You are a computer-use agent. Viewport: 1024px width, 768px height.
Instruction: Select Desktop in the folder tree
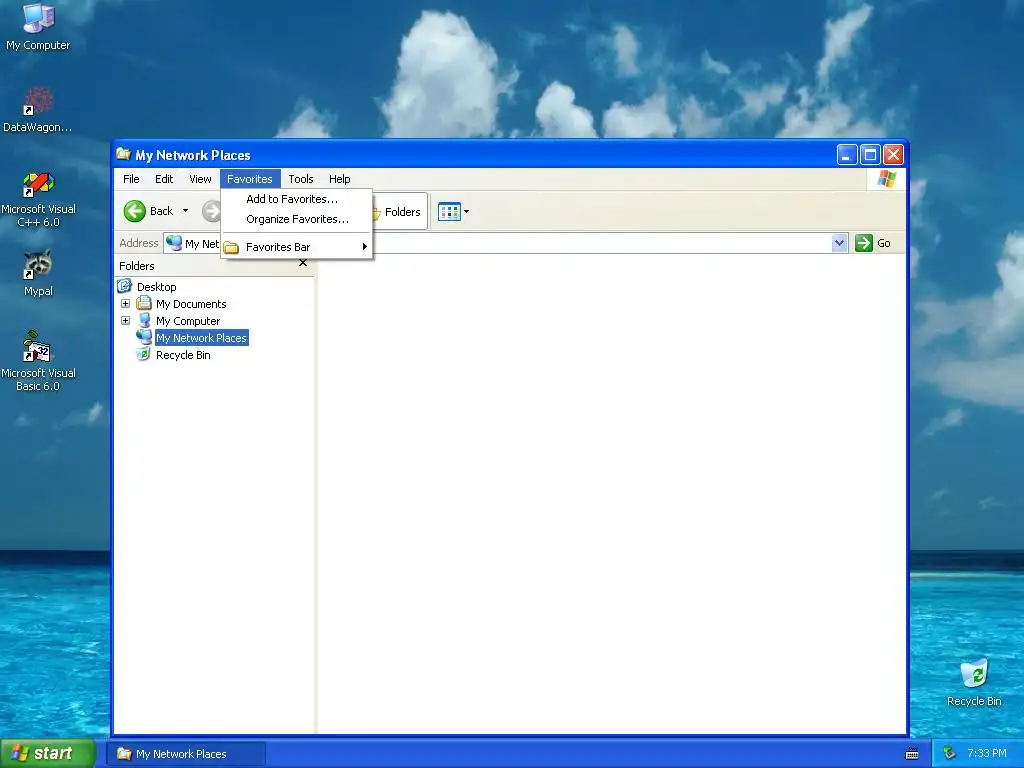pos(157,287)
